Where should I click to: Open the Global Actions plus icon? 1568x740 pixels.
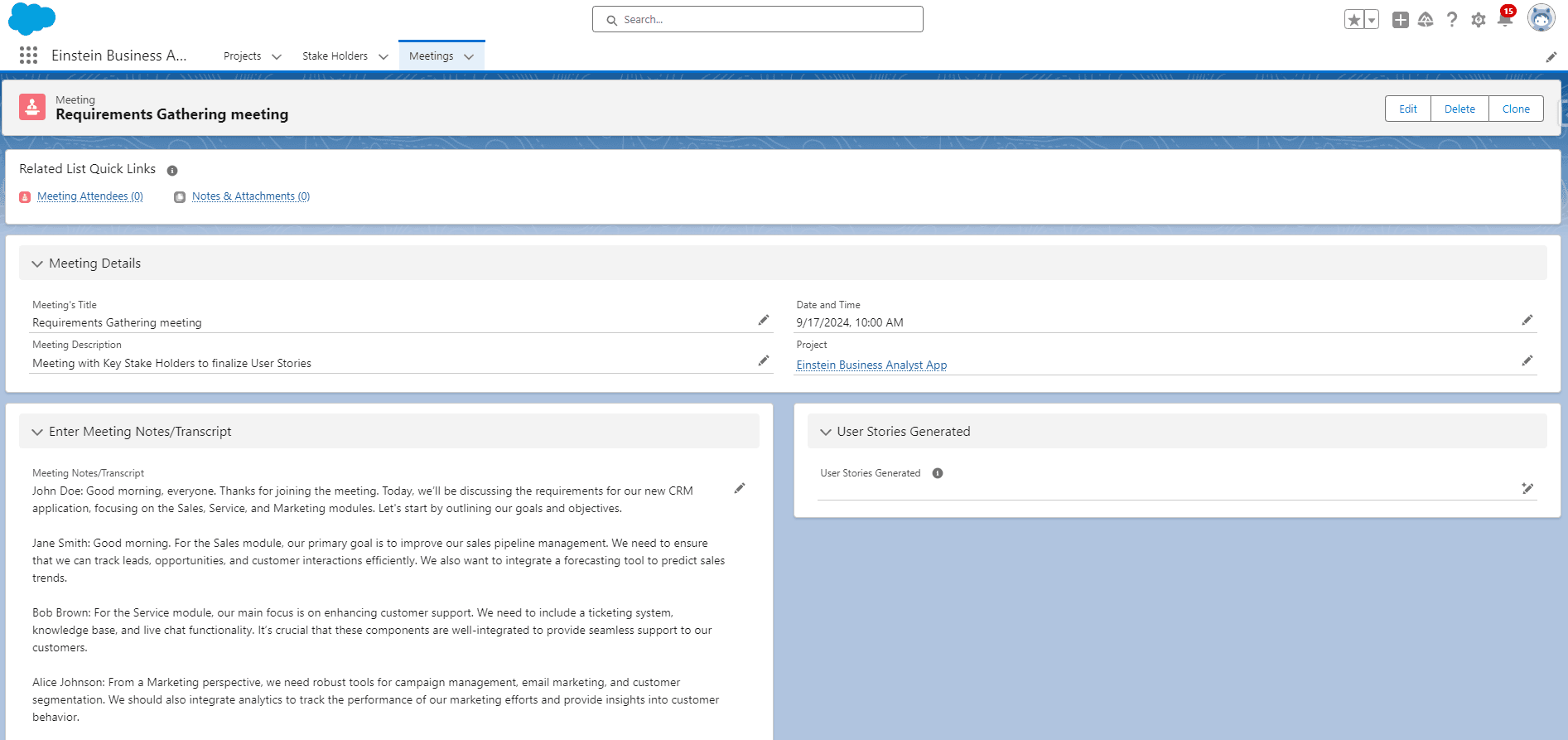1401,20
